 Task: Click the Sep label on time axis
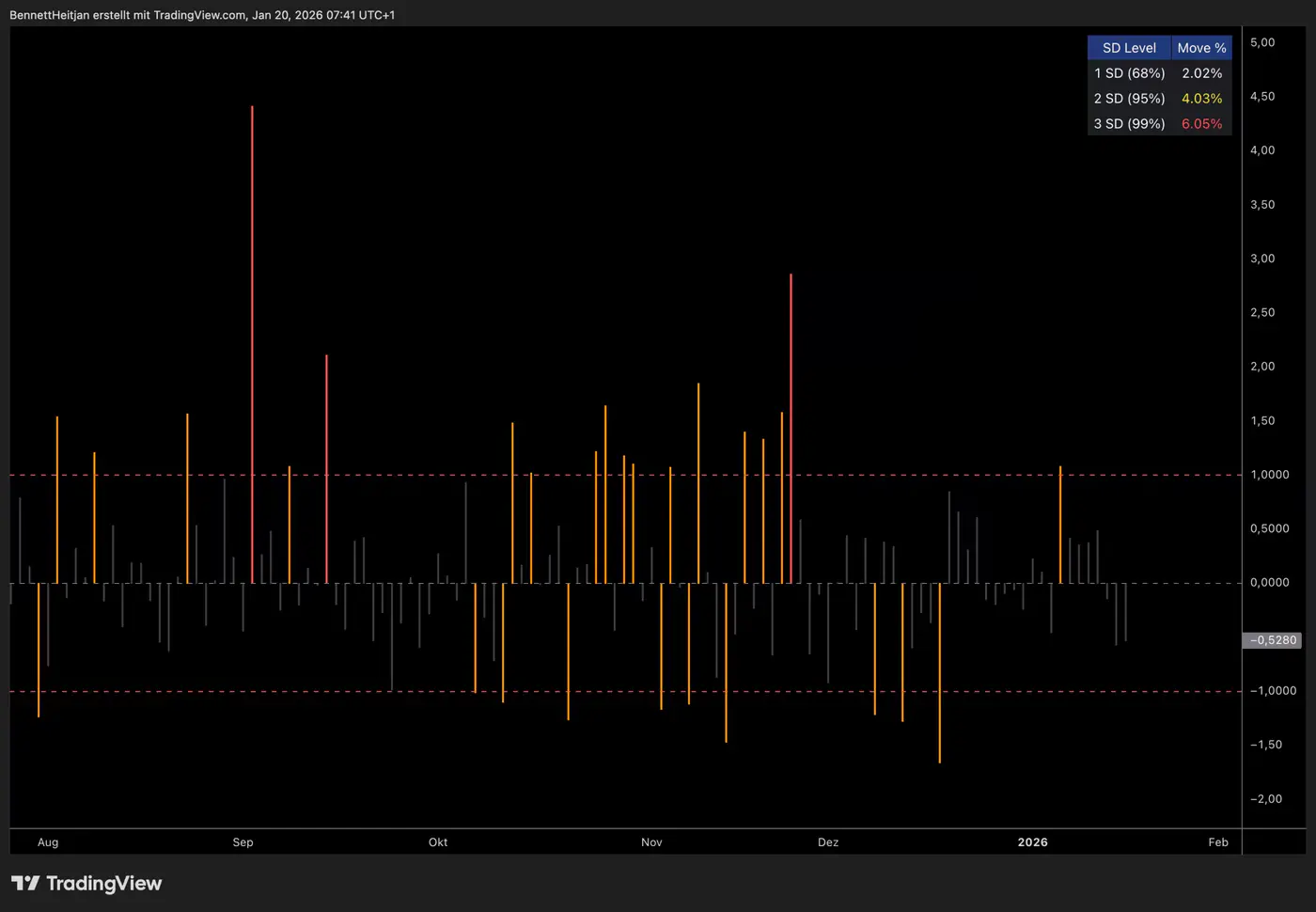[x=243, y=842]
